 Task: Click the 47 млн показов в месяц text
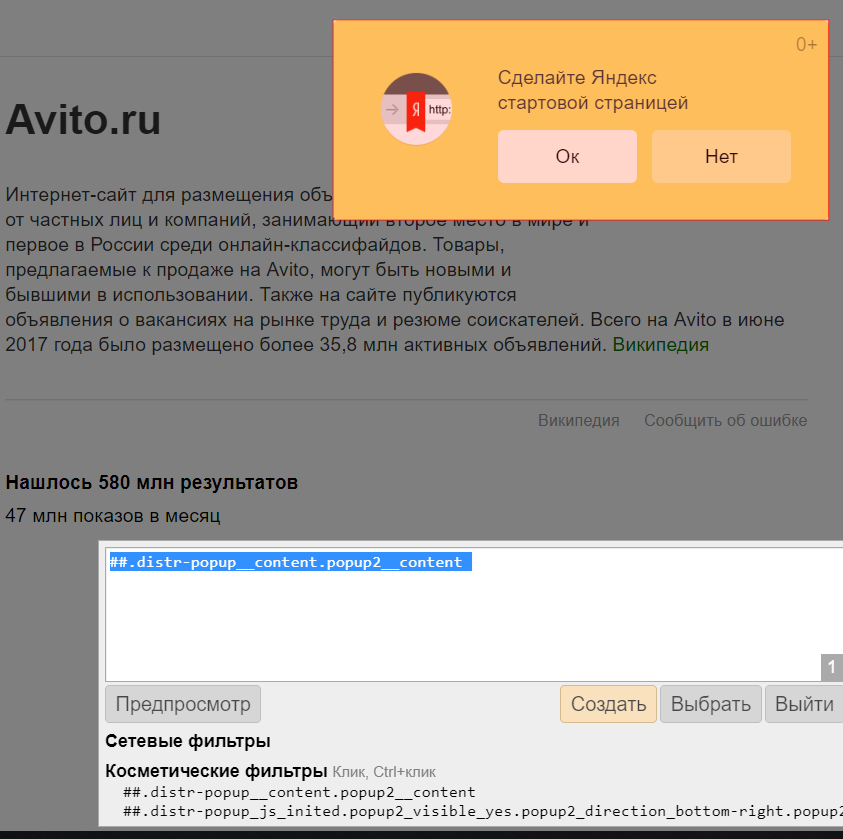(113, 516)
